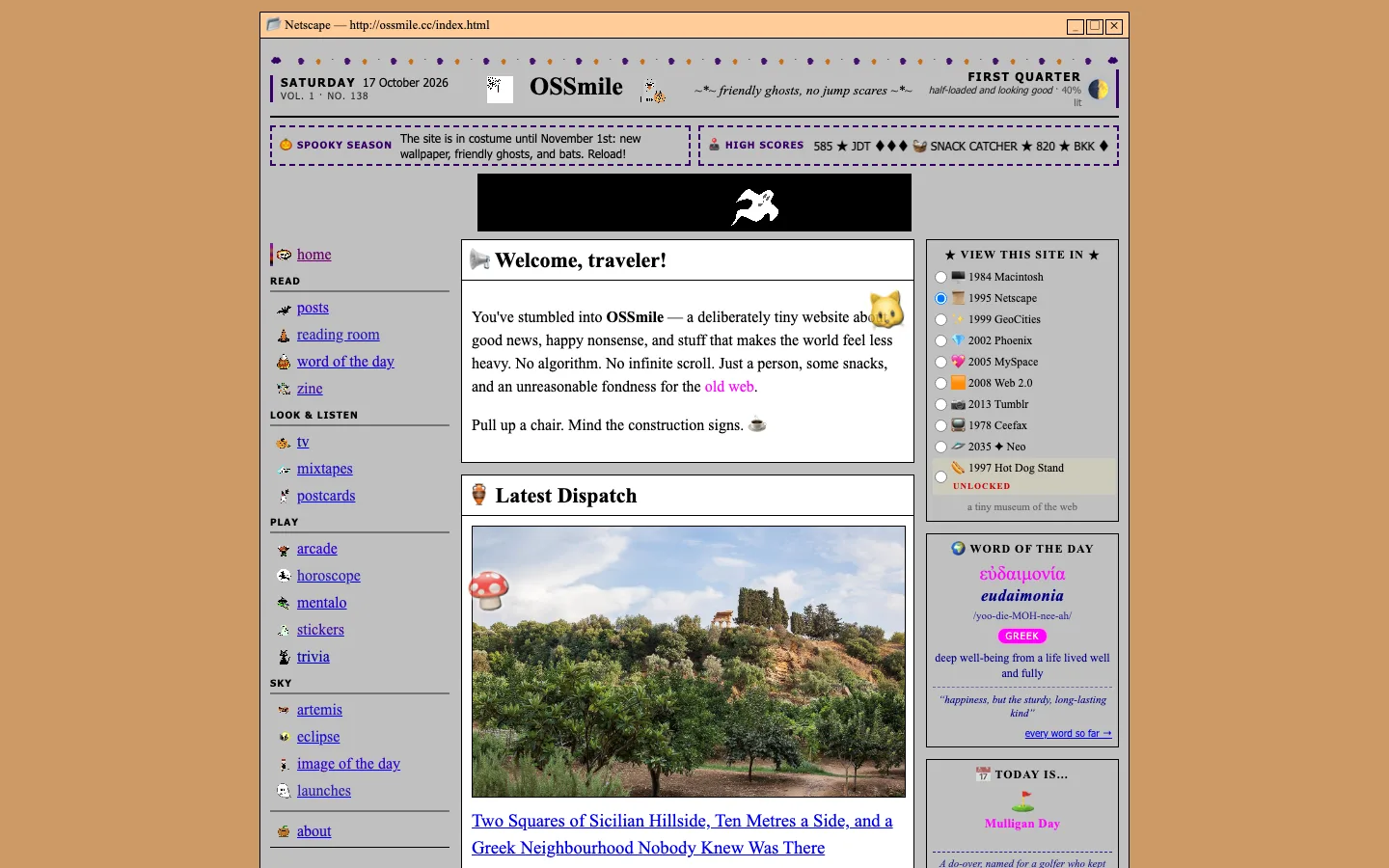The width and height of the screenshot is (1389, 868).
Task: Click the mushroom sticker on the photo
Action: point(489,590)
